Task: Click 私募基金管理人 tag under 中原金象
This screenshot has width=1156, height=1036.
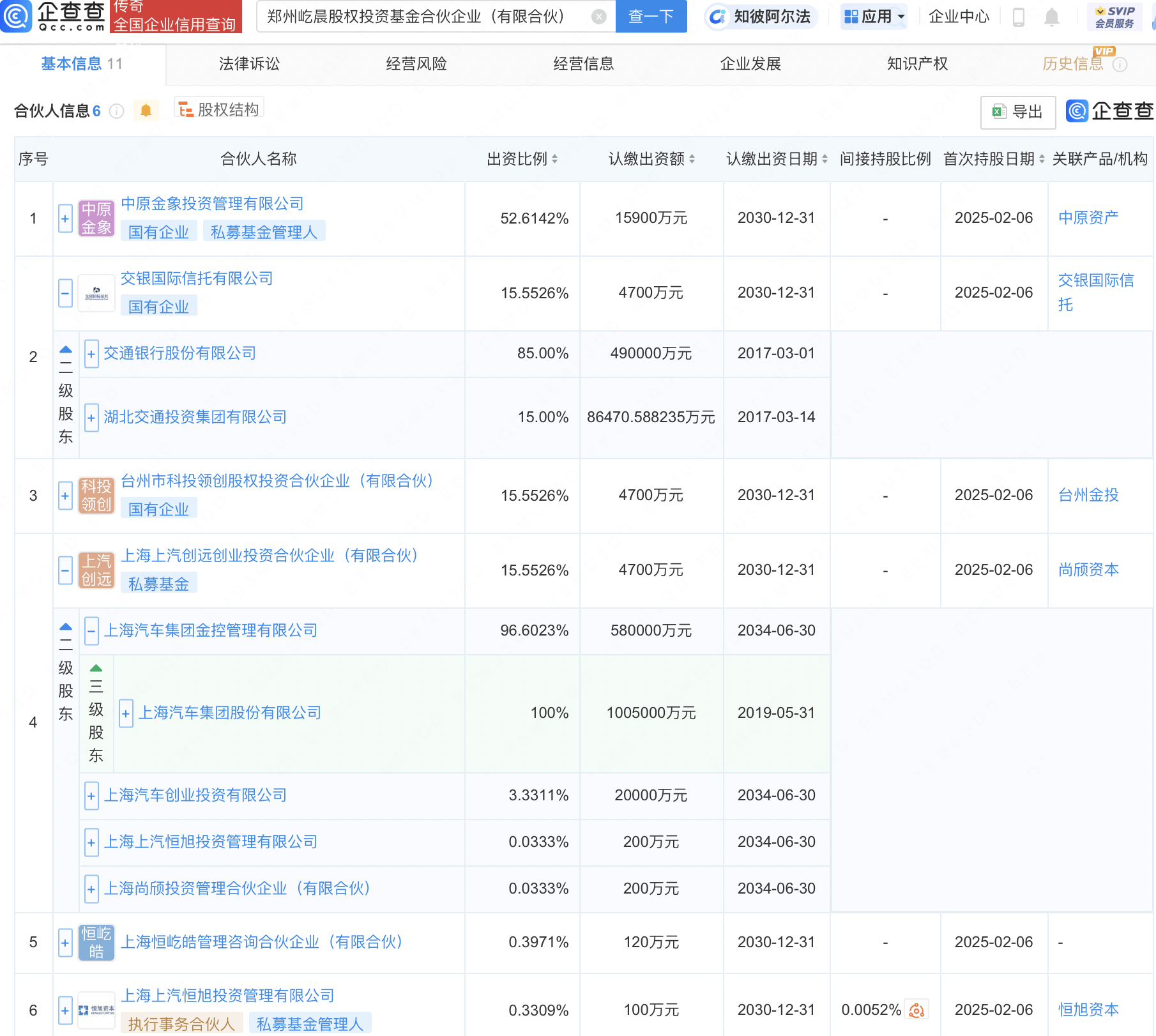Action: (264, 232)
